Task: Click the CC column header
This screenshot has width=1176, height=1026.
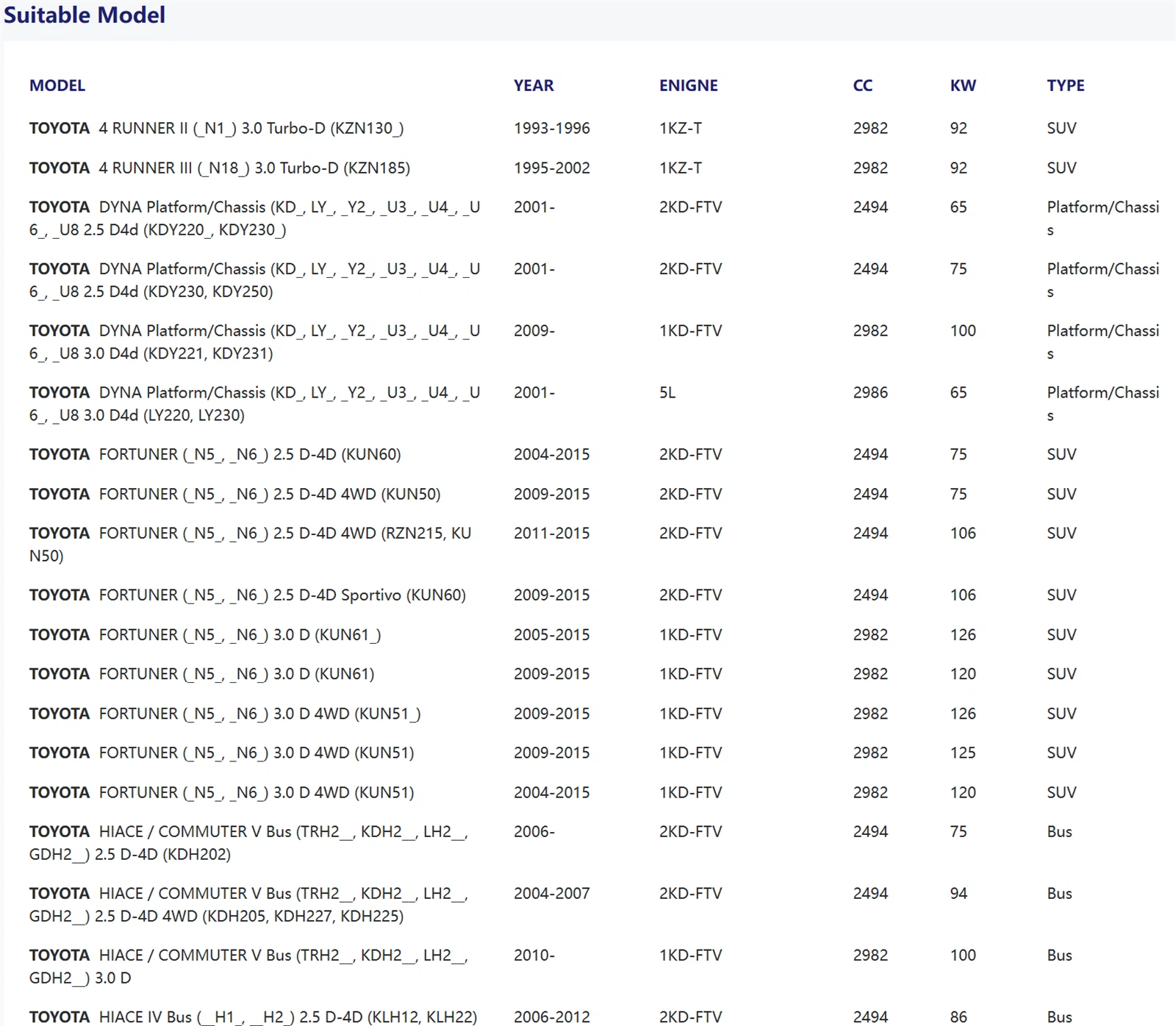Action: pyautogui.click(x=863, y=85)
